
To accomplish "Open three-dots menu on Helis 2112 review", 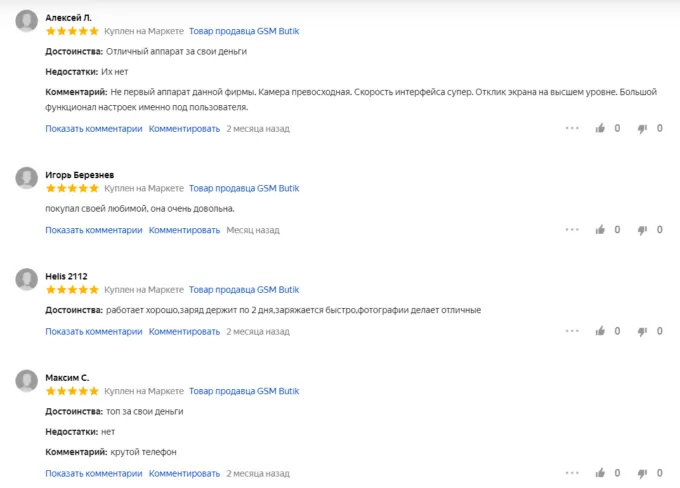I will coord(572,331).
